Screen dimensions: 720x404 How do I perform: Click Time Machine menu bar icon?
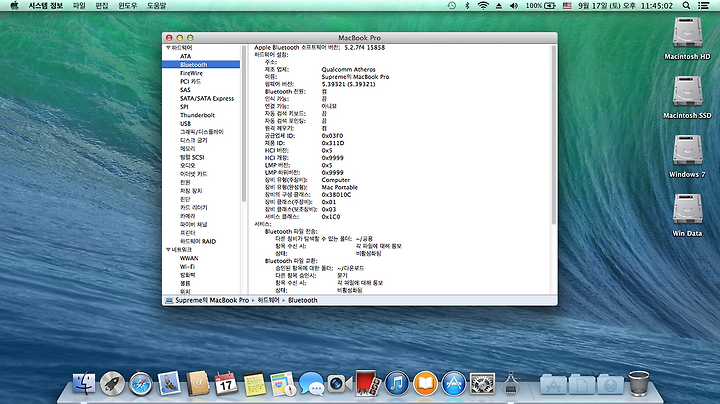coord(452,6)
